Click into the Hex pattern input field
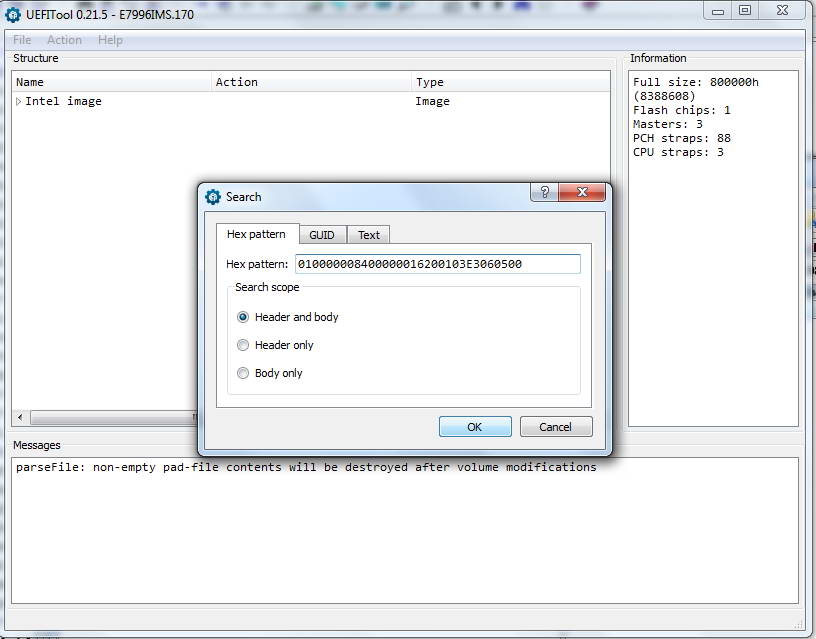The width and height of the screenshot is (816, 639). [x=438, y=264]
